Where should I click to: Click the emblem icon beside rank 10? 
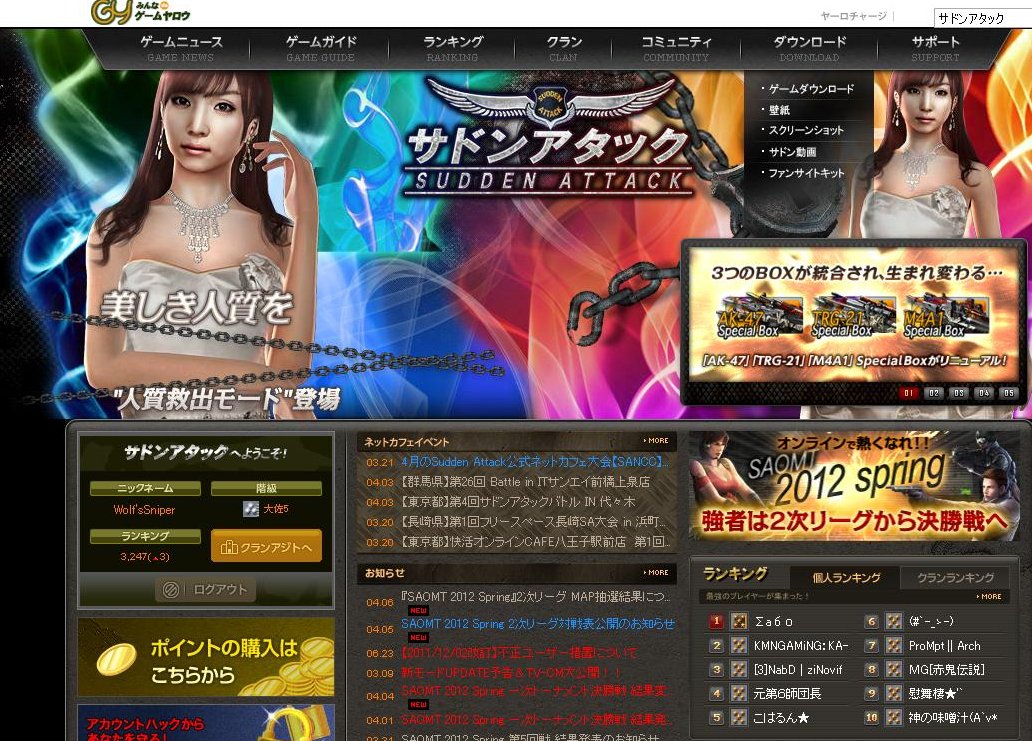(x=893, y=717)
